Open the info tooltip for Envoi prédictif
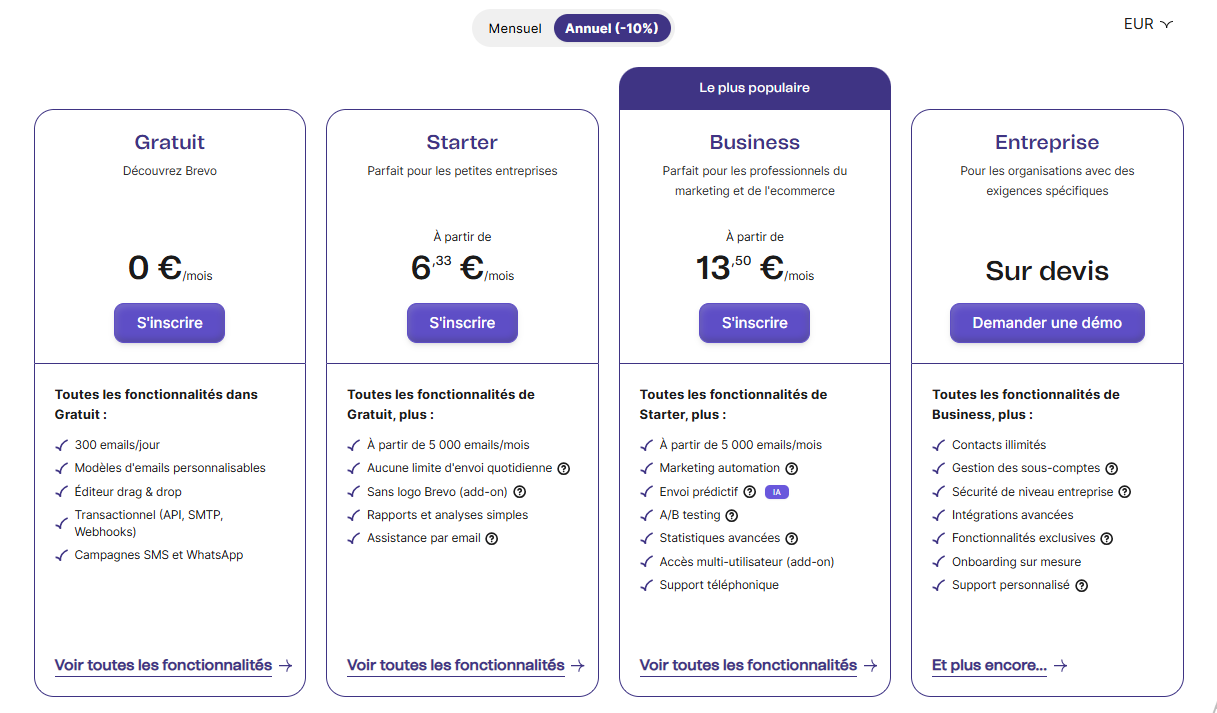1217x713 pixels. tap(750, 492)
